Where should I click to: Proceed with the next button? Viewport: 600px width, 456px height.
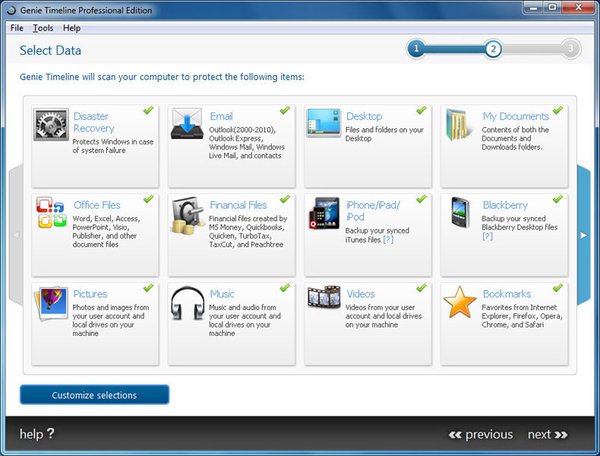tap(548, 435)
